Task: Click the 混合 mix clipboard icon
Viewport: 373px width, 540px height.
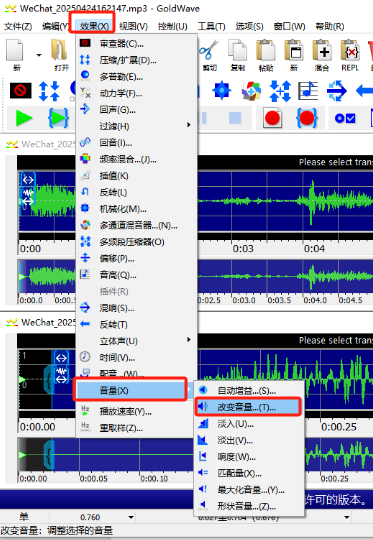Action: click(x=322, y=55)
